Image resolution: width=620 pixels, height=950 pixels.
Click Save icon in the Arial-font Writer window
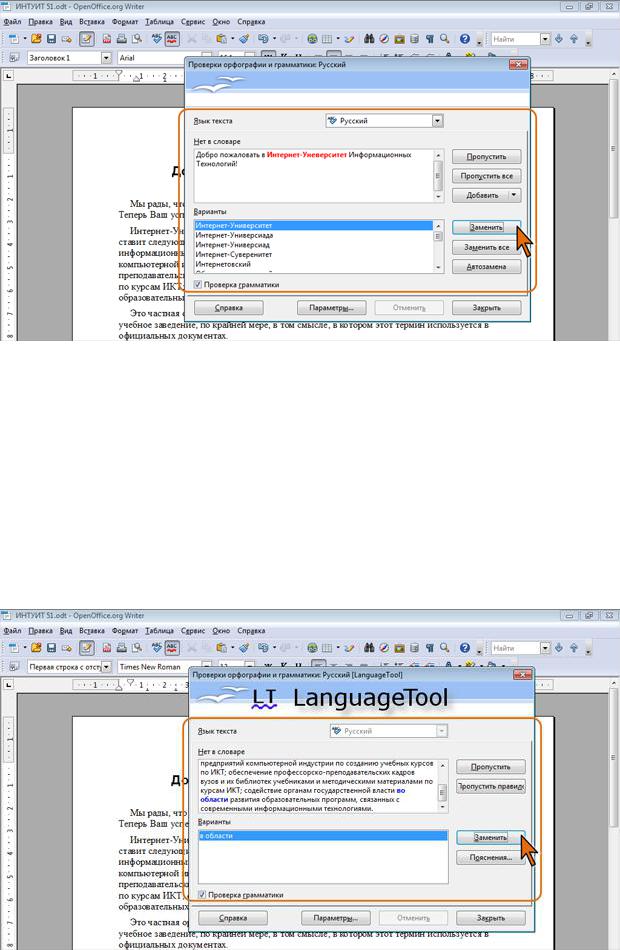(52, 39)
